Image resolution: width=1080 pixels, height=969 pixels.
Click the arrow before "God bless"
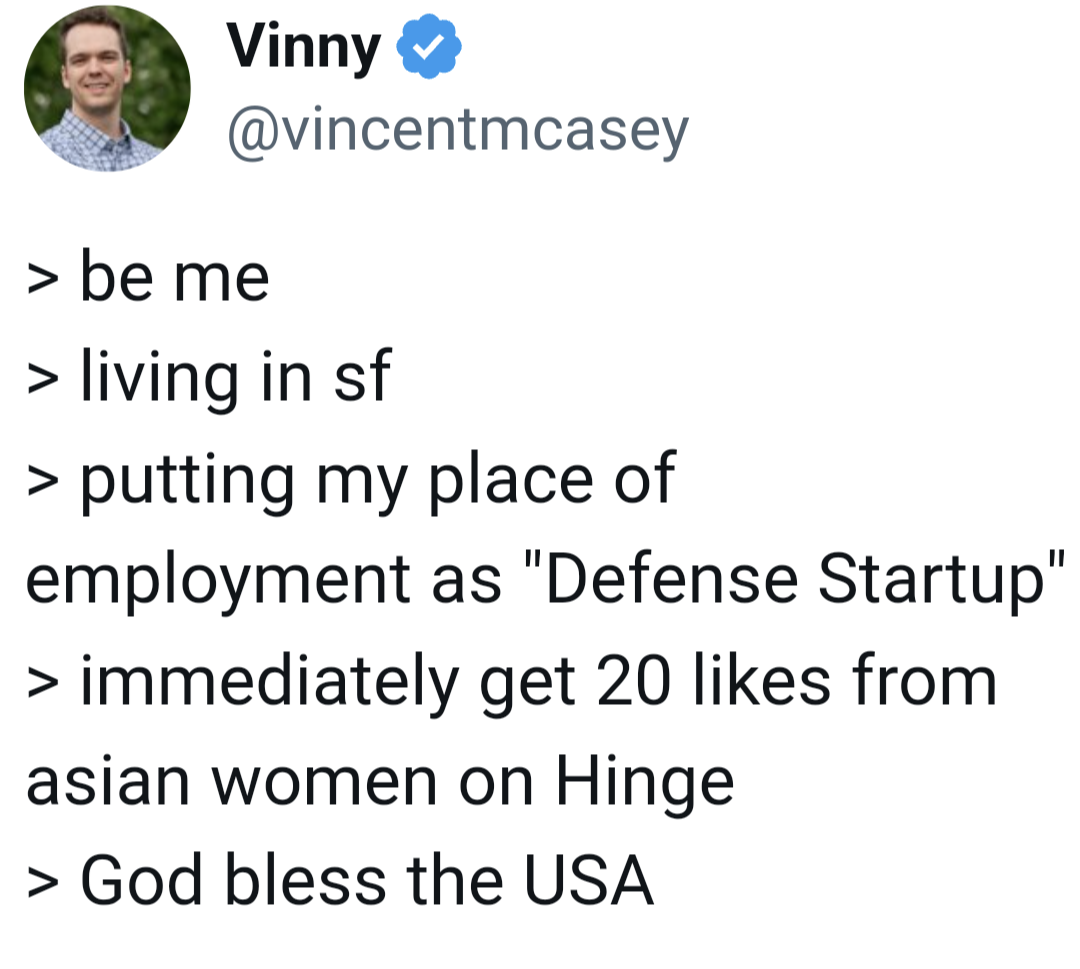click(43, 883)
